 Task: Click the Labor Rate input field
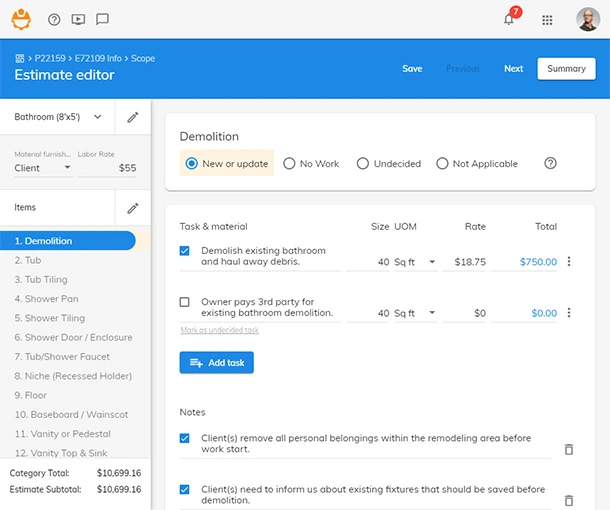click(x=108, y=168)
